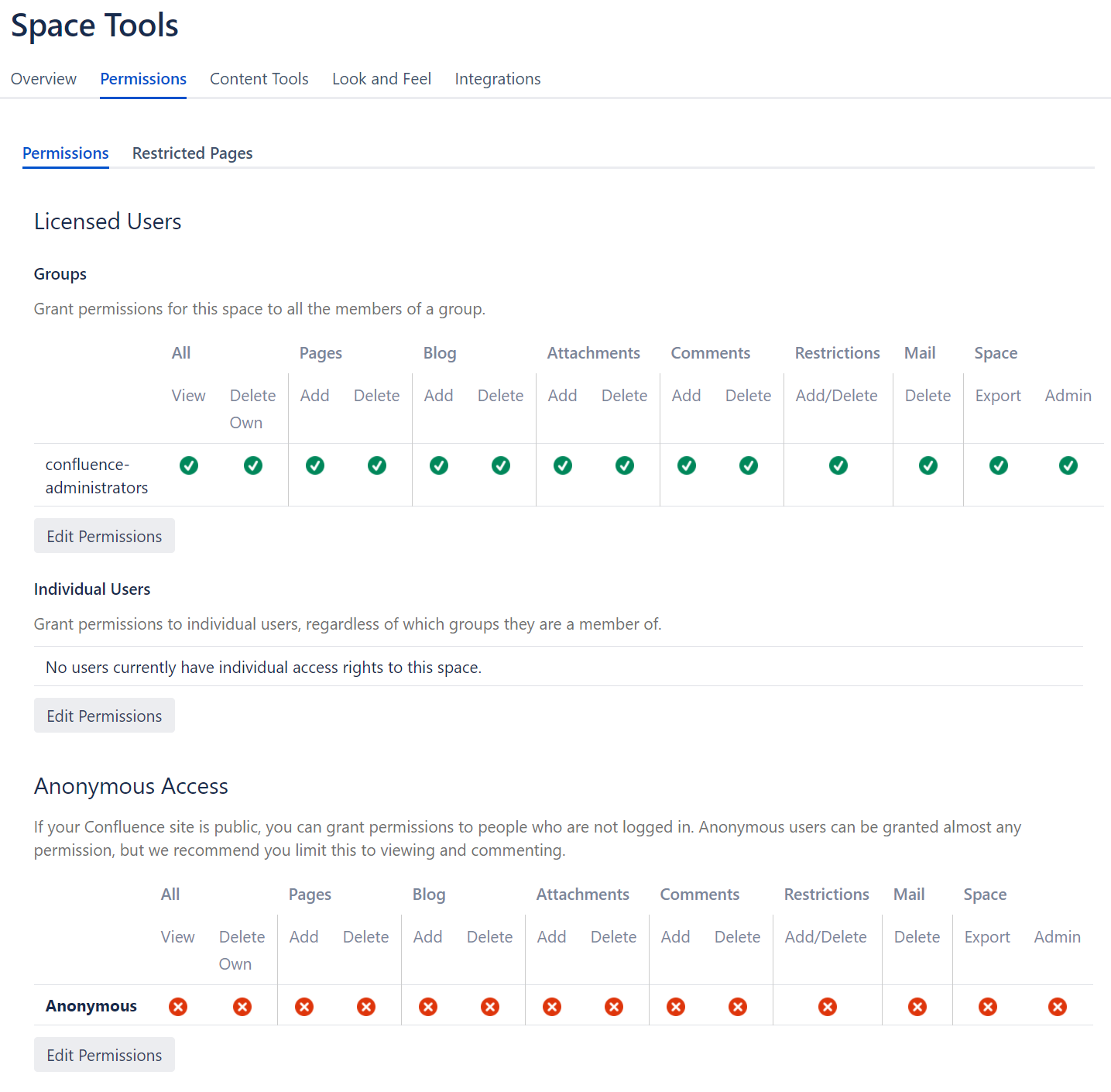Click Edit Permissions below Anonymous Access

tap(104, 1054)
